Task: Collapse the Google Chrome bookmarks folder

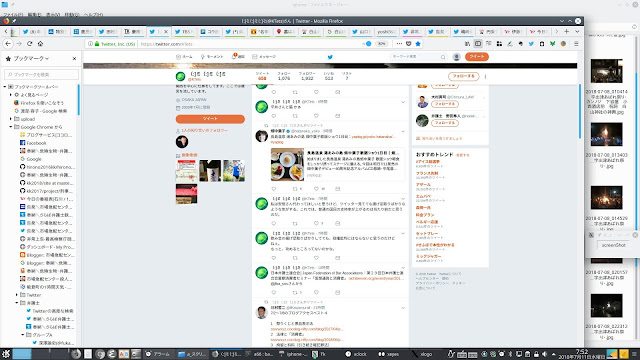Action: click(x=11, y=127)
